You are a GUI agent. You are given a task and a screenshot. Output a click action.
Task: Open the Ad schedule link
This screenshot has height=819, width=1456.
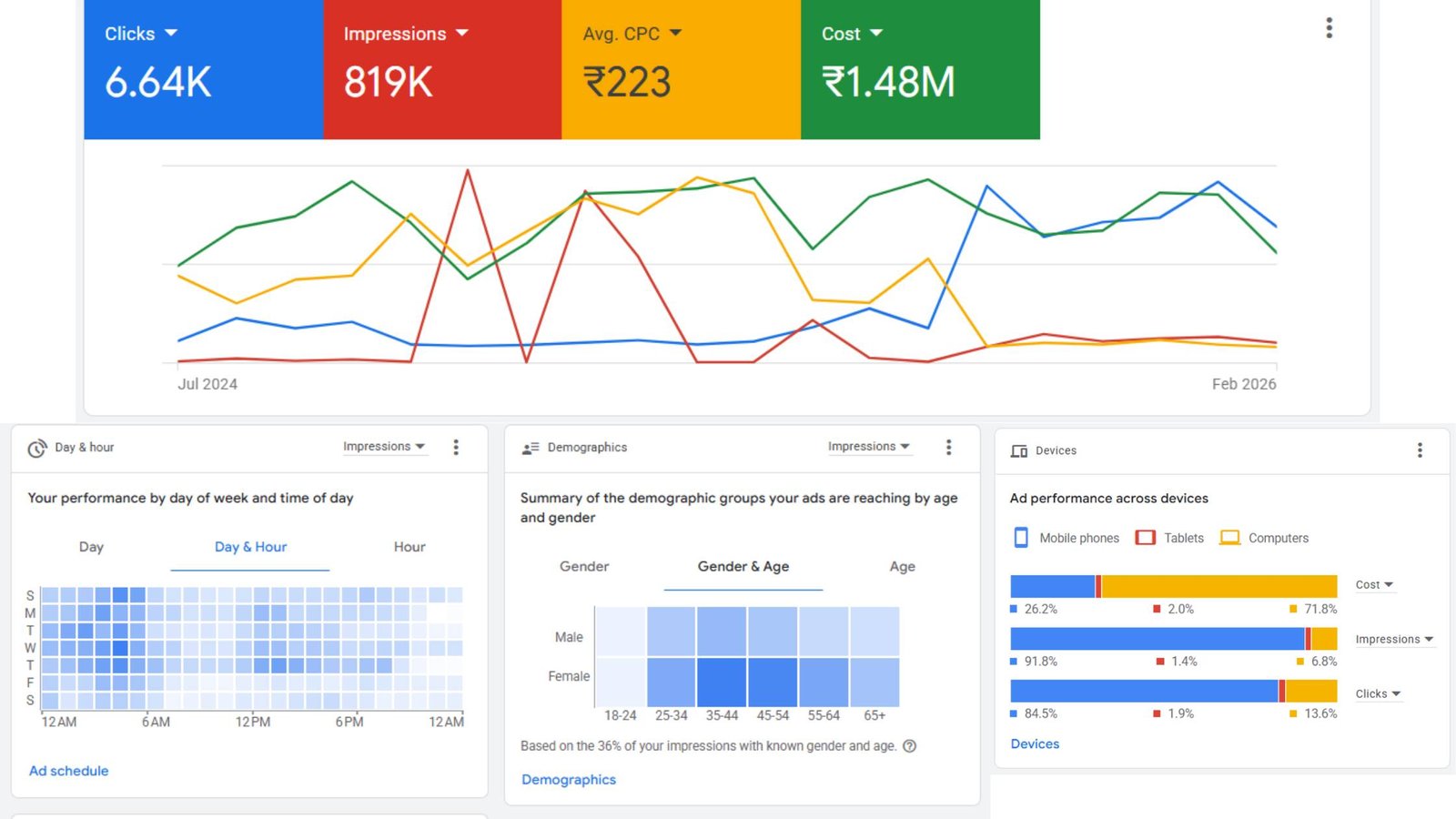pyautogui.click(x=68, y=771)
